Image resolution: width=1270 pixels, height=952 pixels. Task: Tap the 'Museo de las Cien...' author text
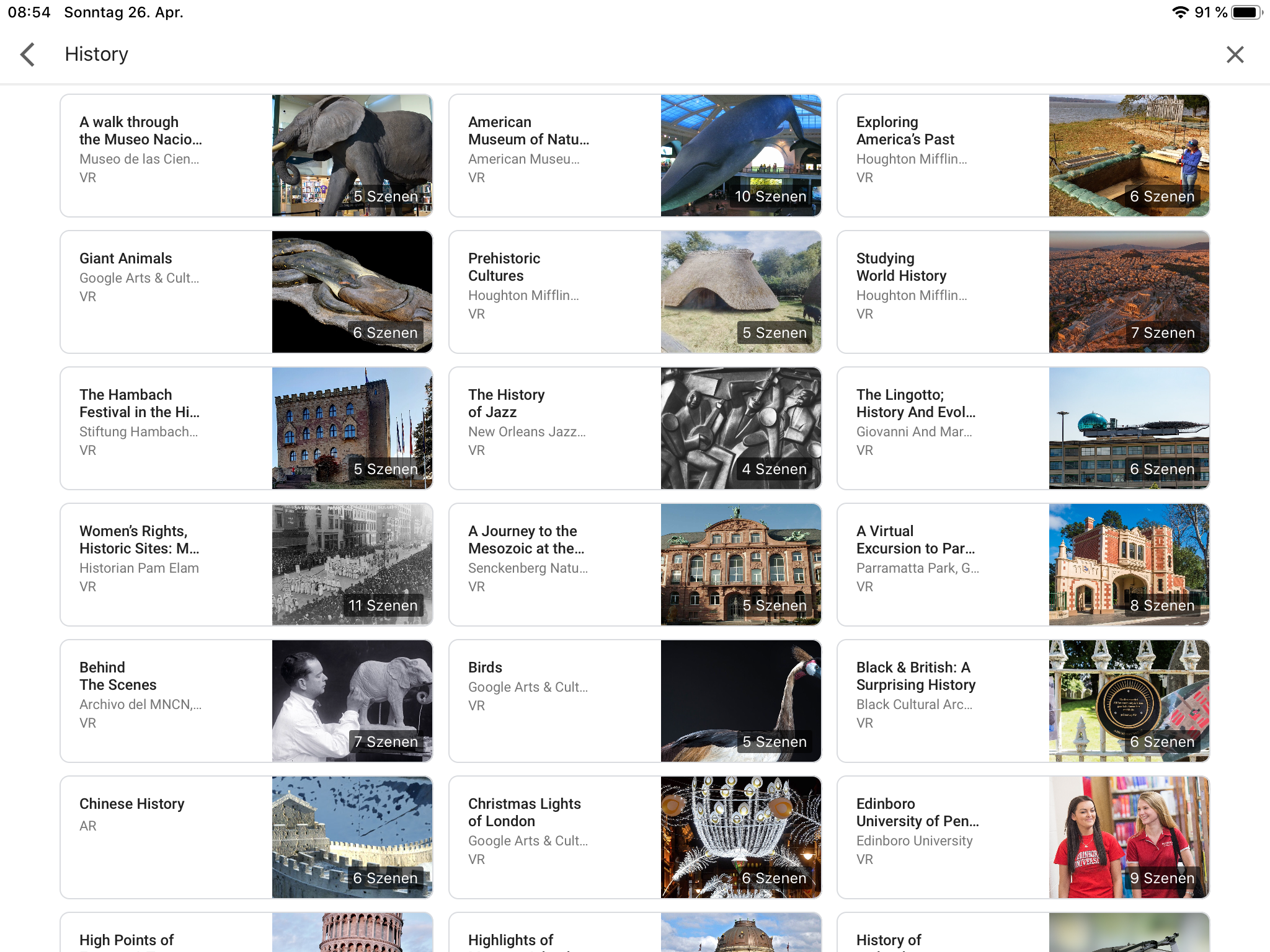click(140, 159)
